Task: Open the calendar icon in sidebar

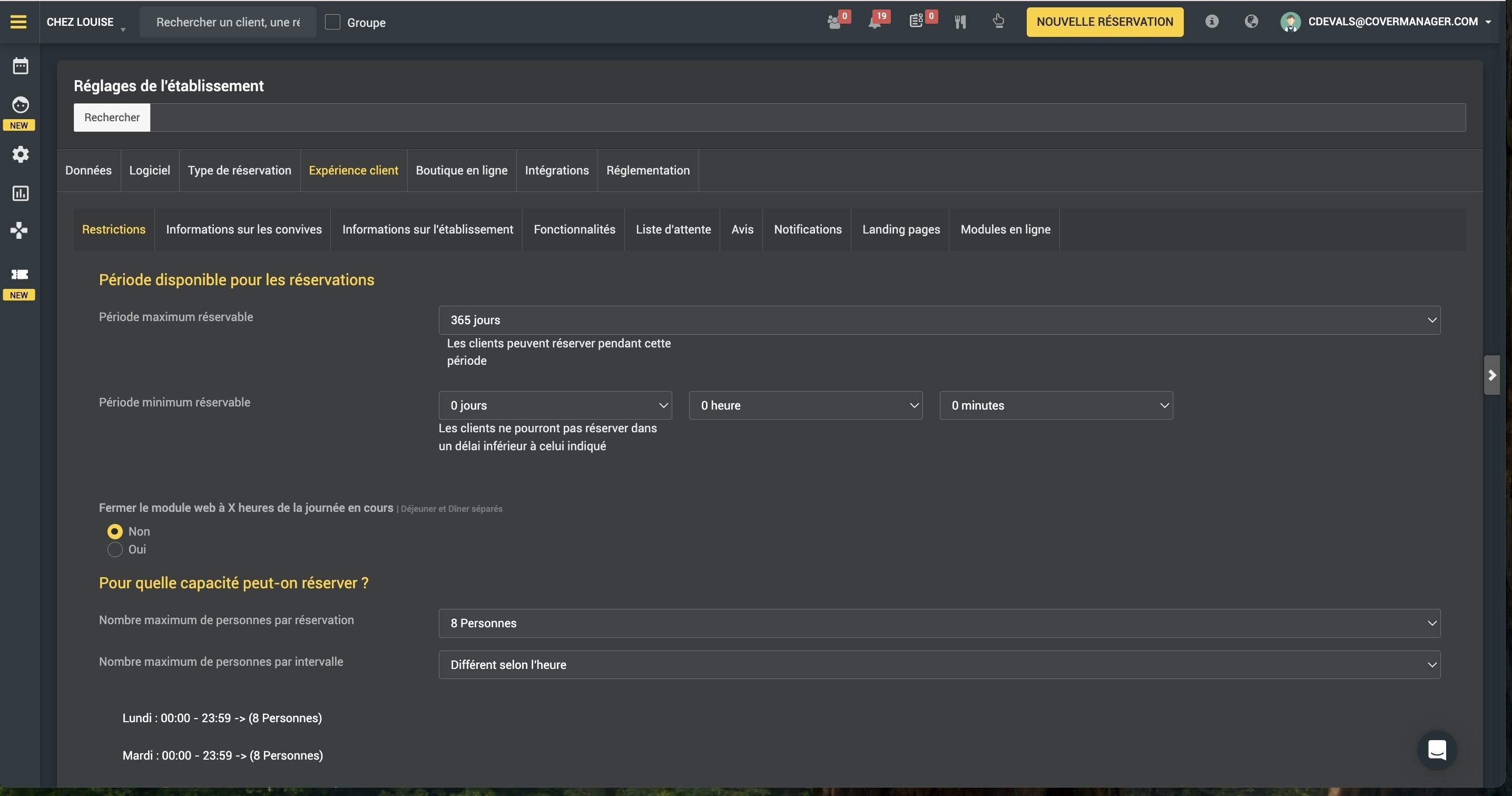Action: coord(21,66)
